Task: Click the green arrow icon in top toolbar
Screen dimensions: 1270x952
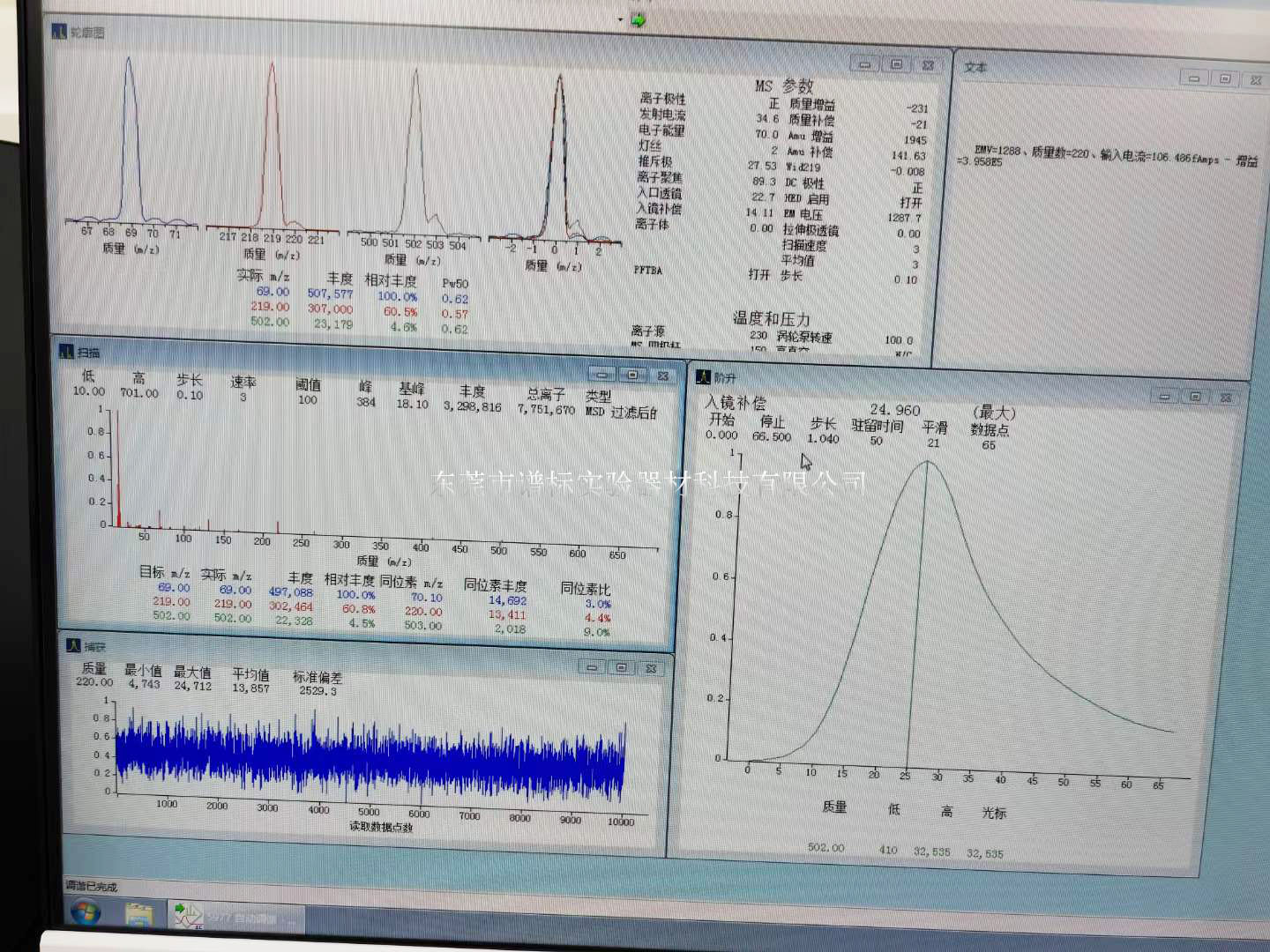Action: 639,19
